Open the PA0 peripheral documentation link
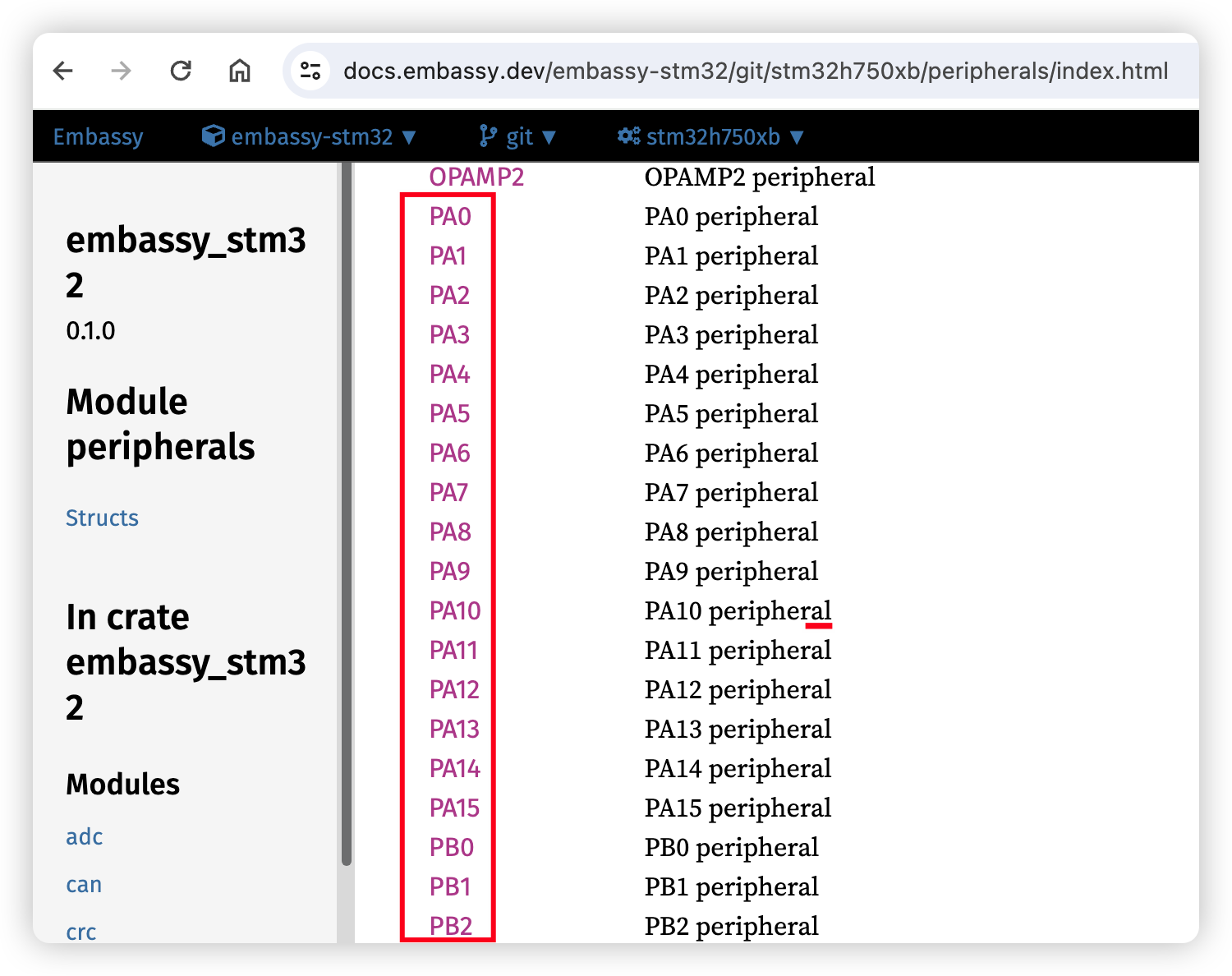Viewport: 1232px width, 976px height. (449, 217)
